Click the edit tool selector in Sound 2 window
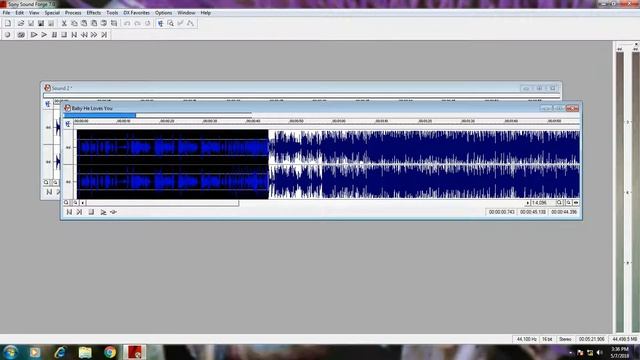 tap(48, 104)
